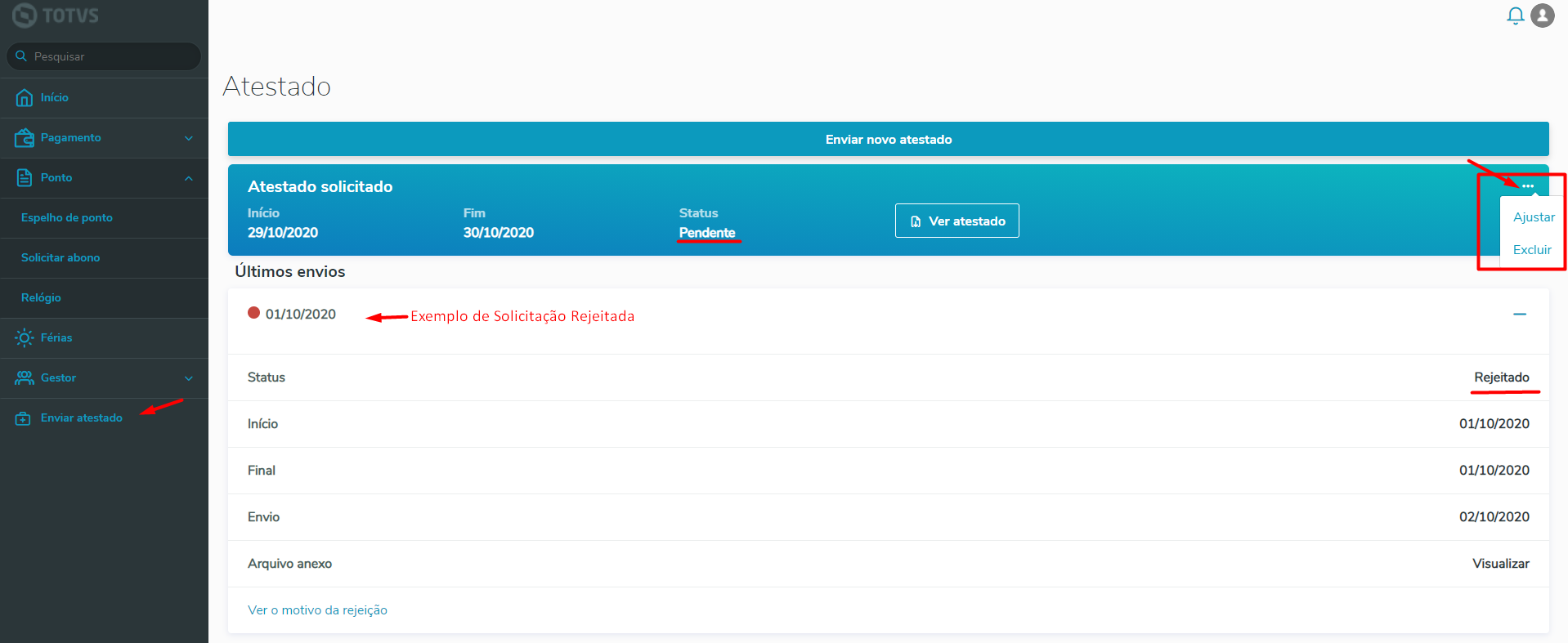Click the Férias sun icon
The image size is (1568, 643).
click(x=25, y=337)
